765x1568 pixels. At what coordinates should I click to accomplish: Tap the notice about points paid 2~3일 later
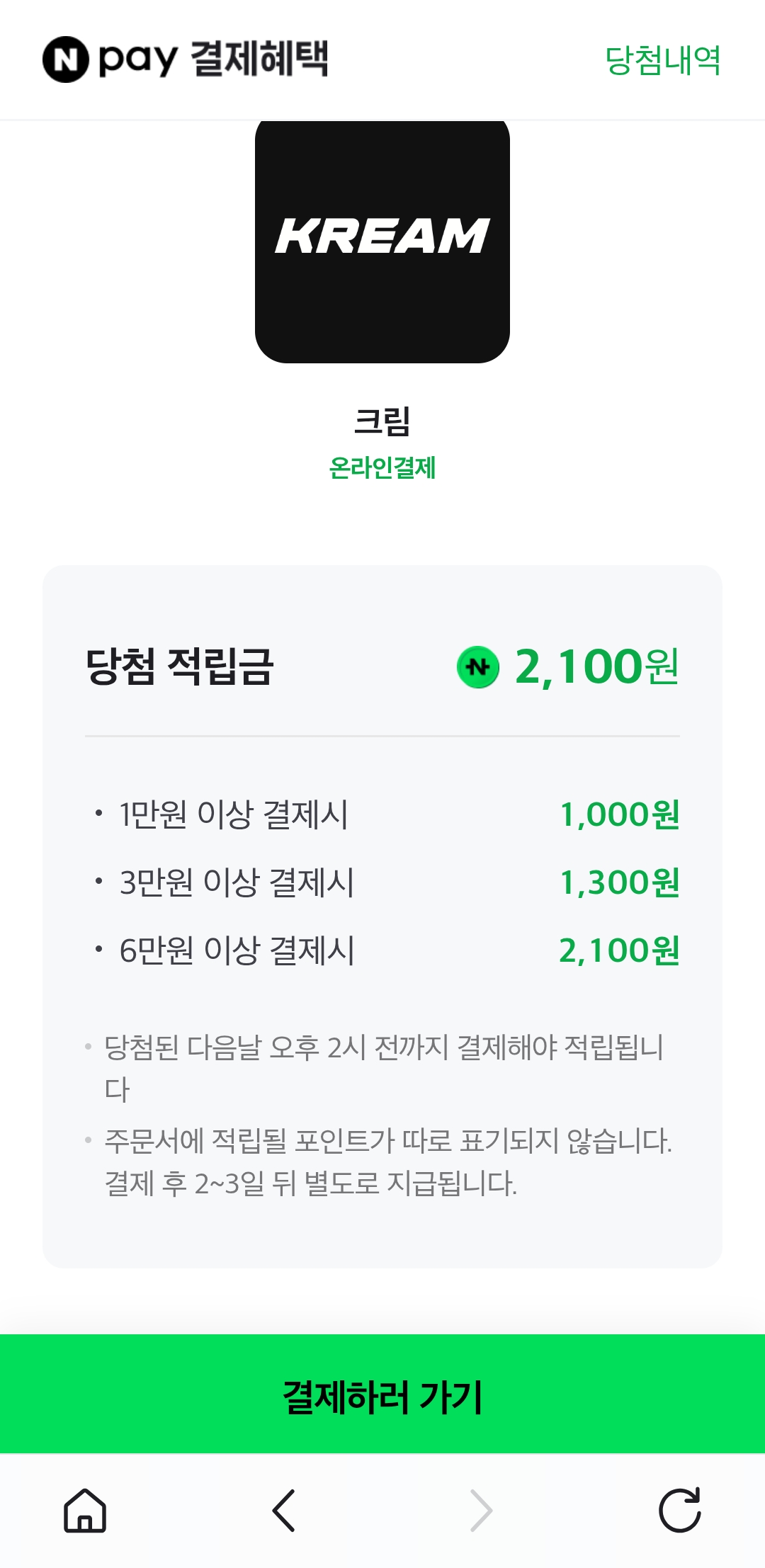387,1161
